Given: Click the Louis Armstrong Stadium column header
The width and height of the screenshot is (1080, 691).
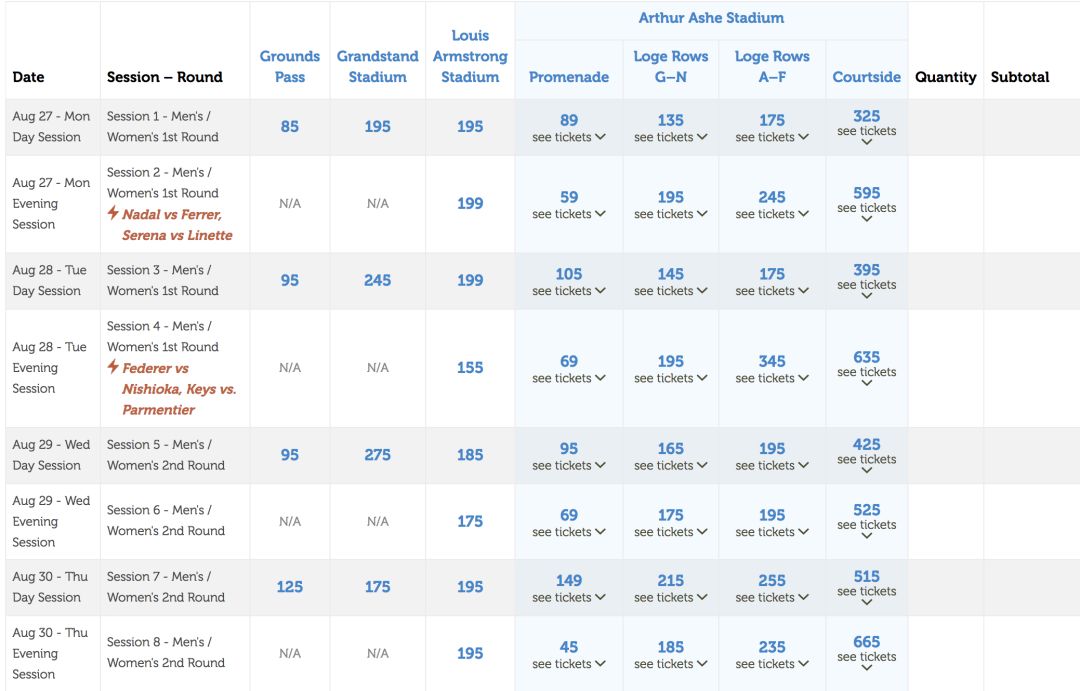Looking at the screenshot, I should [x=470, y=56].
